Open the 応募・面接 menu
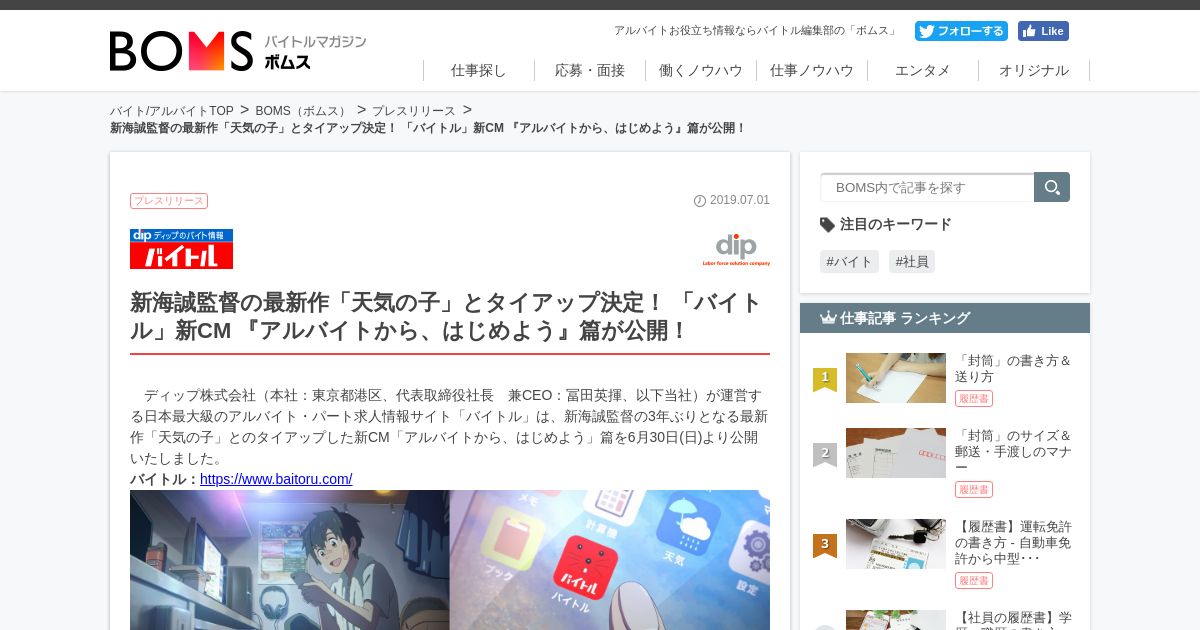 tap(590, 70)
